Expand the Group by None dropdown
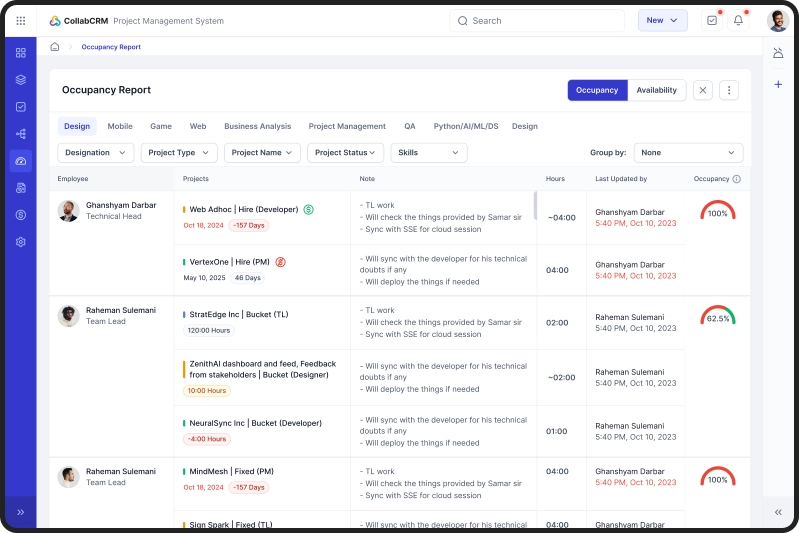This screenshot has height=533, width=799. 688,153
